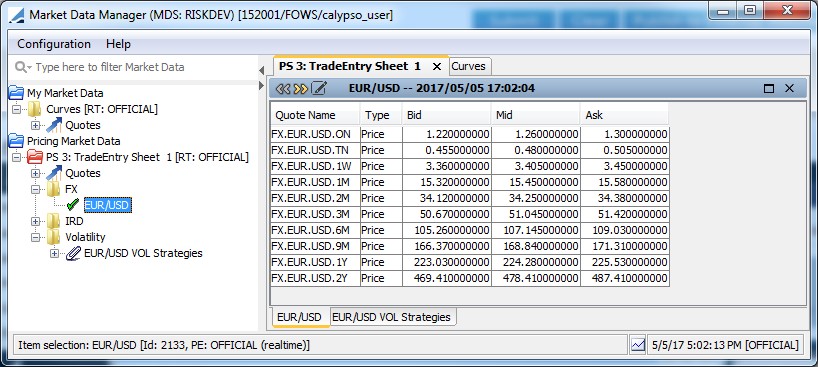This screenshot has height=367, width=818.
Task: Click the previous quotes double-arrow icon
Action: pos(282,89)
